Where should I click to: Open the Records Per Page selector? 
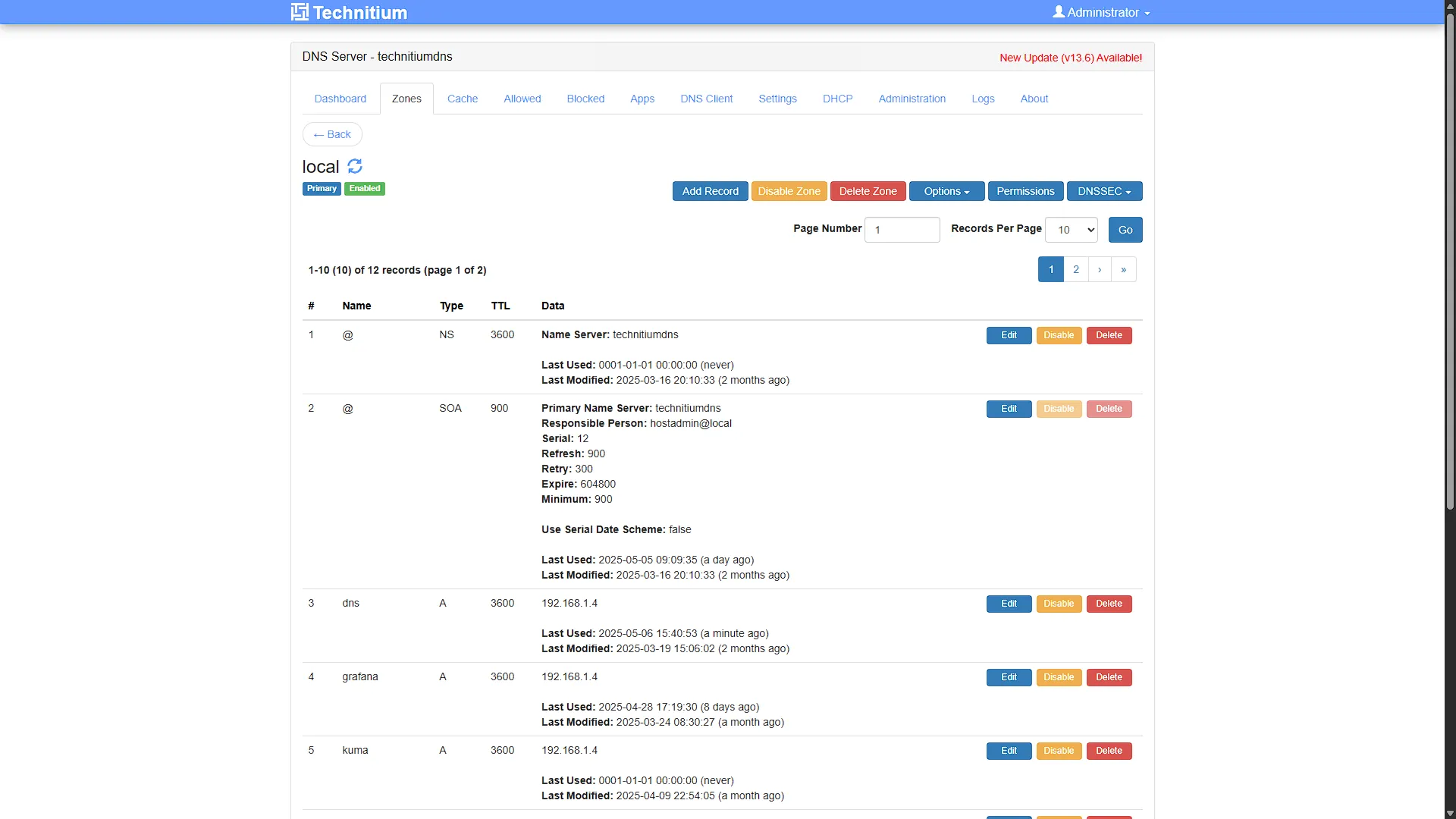point(1072,230)
